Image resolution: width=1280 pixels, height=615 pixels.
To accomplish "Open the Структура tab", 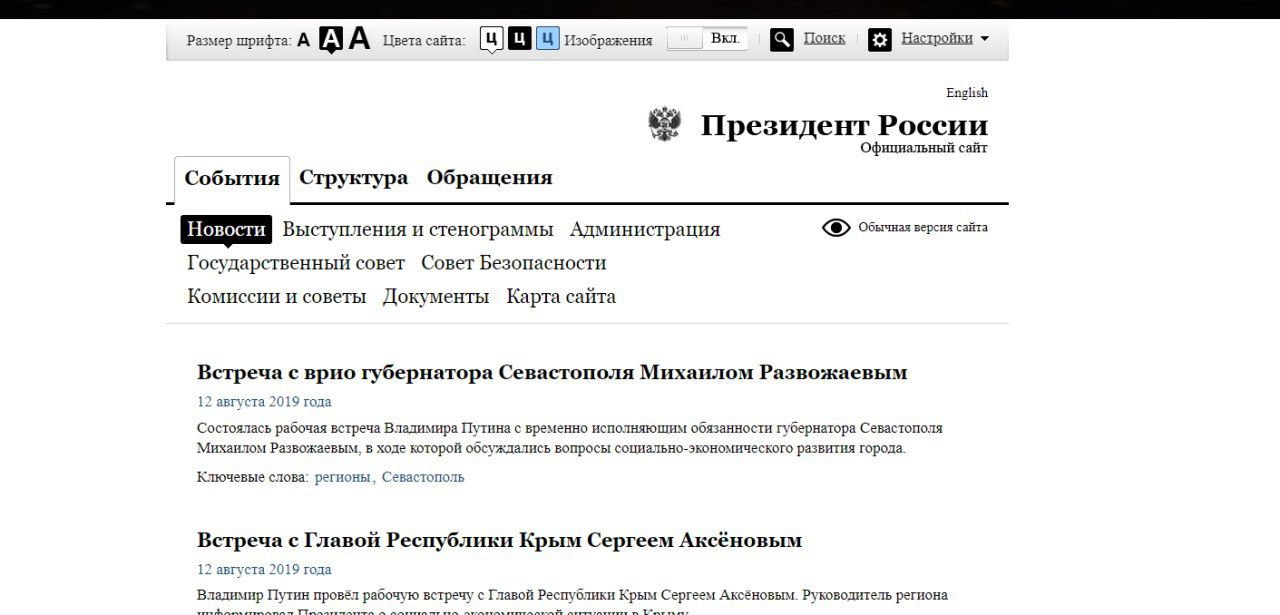I will tap(354, 178).
